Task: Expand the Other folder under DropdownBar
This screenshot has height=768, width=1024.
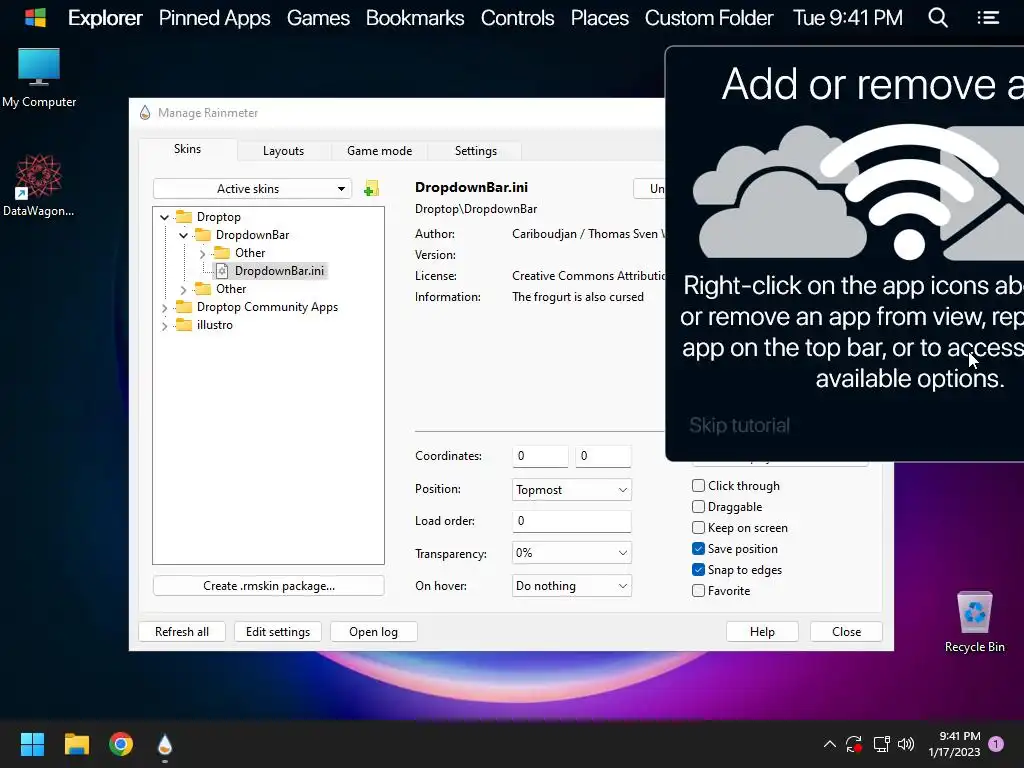Action: coord(202,253)
